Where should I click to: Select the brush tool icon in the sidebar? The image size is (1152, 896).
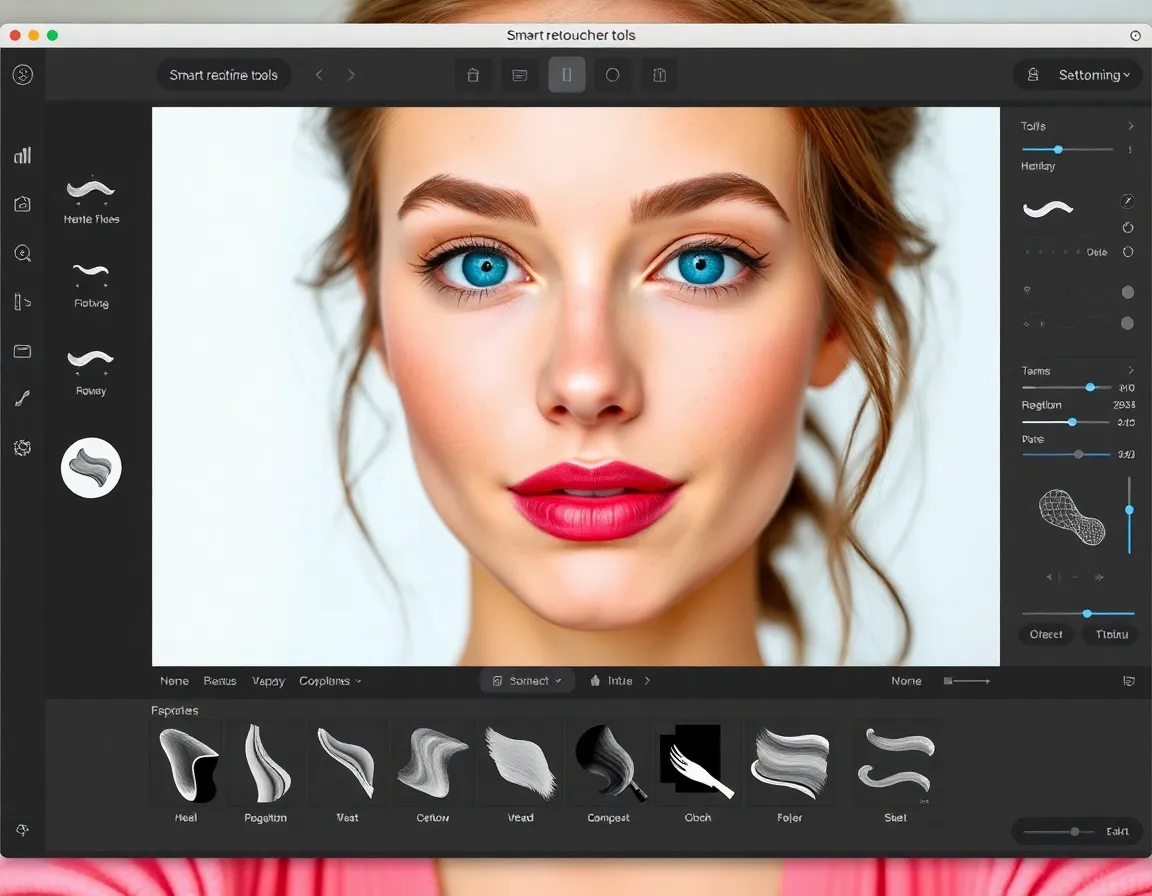click(22, 398)
